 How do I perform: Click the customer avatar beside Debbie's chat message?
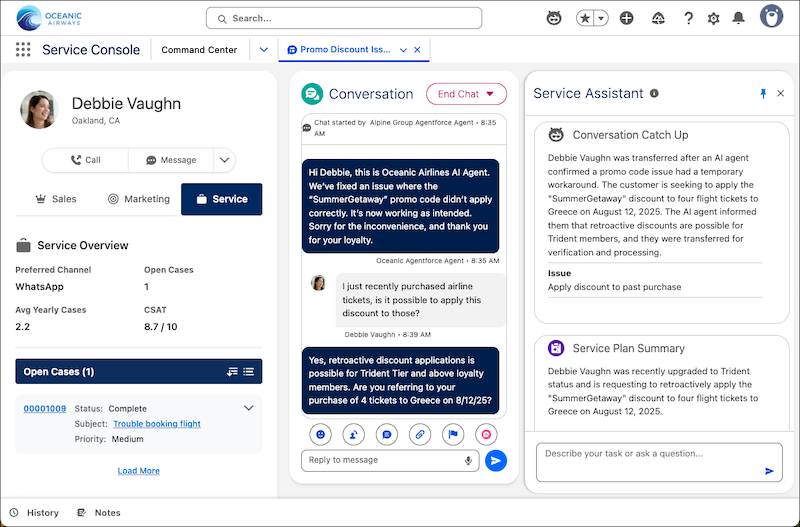pyautogui.click(x=318, y=283)
